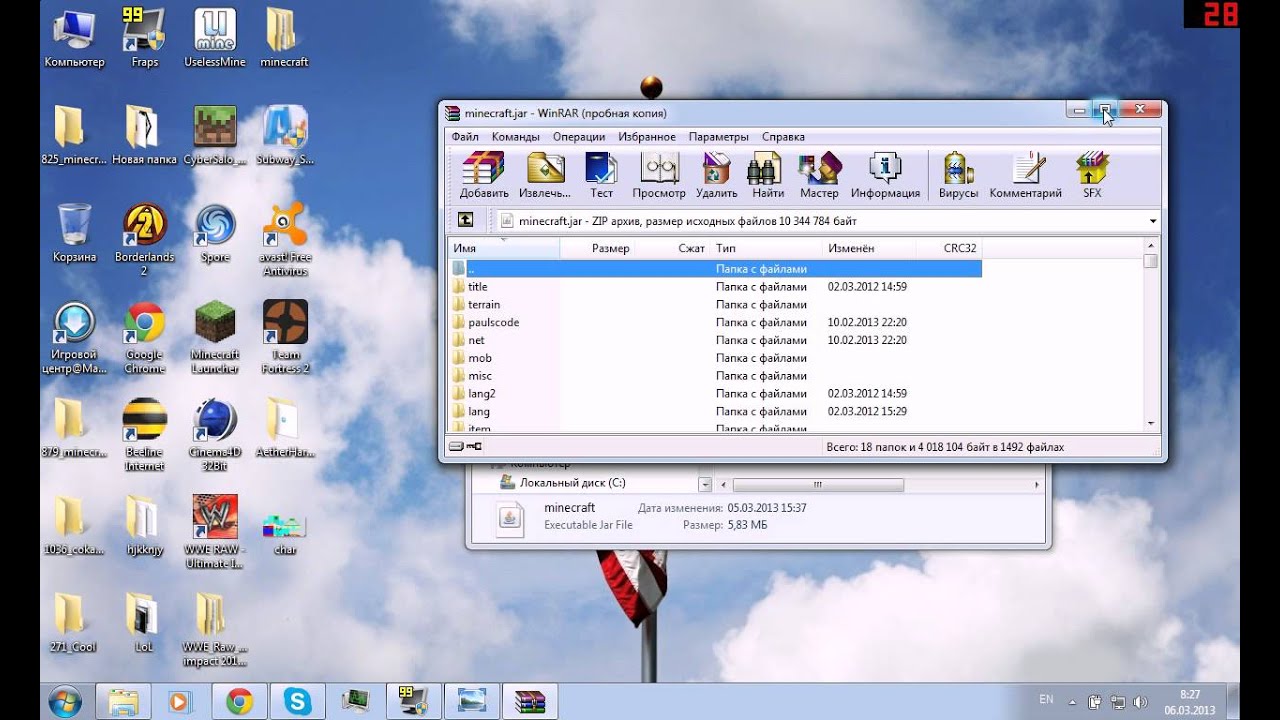Sort list by CRC32 column header

click(x=948, y=248)
